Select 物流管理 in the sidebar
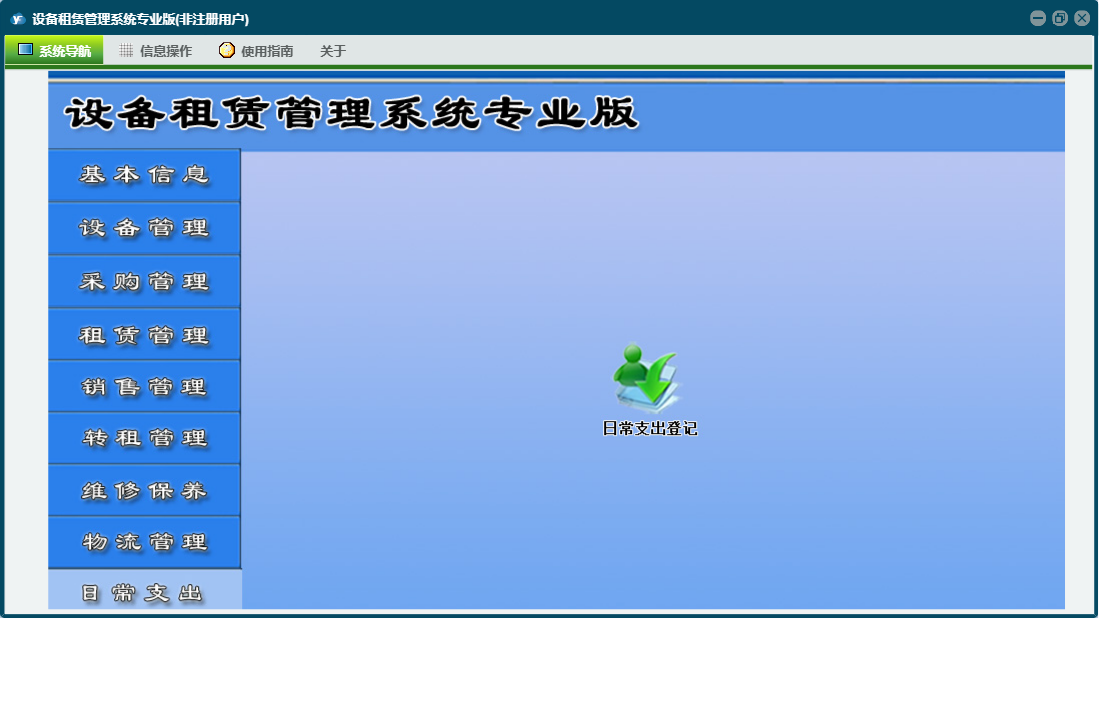The width and height of the screenshot is (1099, 723). (144, 542)
